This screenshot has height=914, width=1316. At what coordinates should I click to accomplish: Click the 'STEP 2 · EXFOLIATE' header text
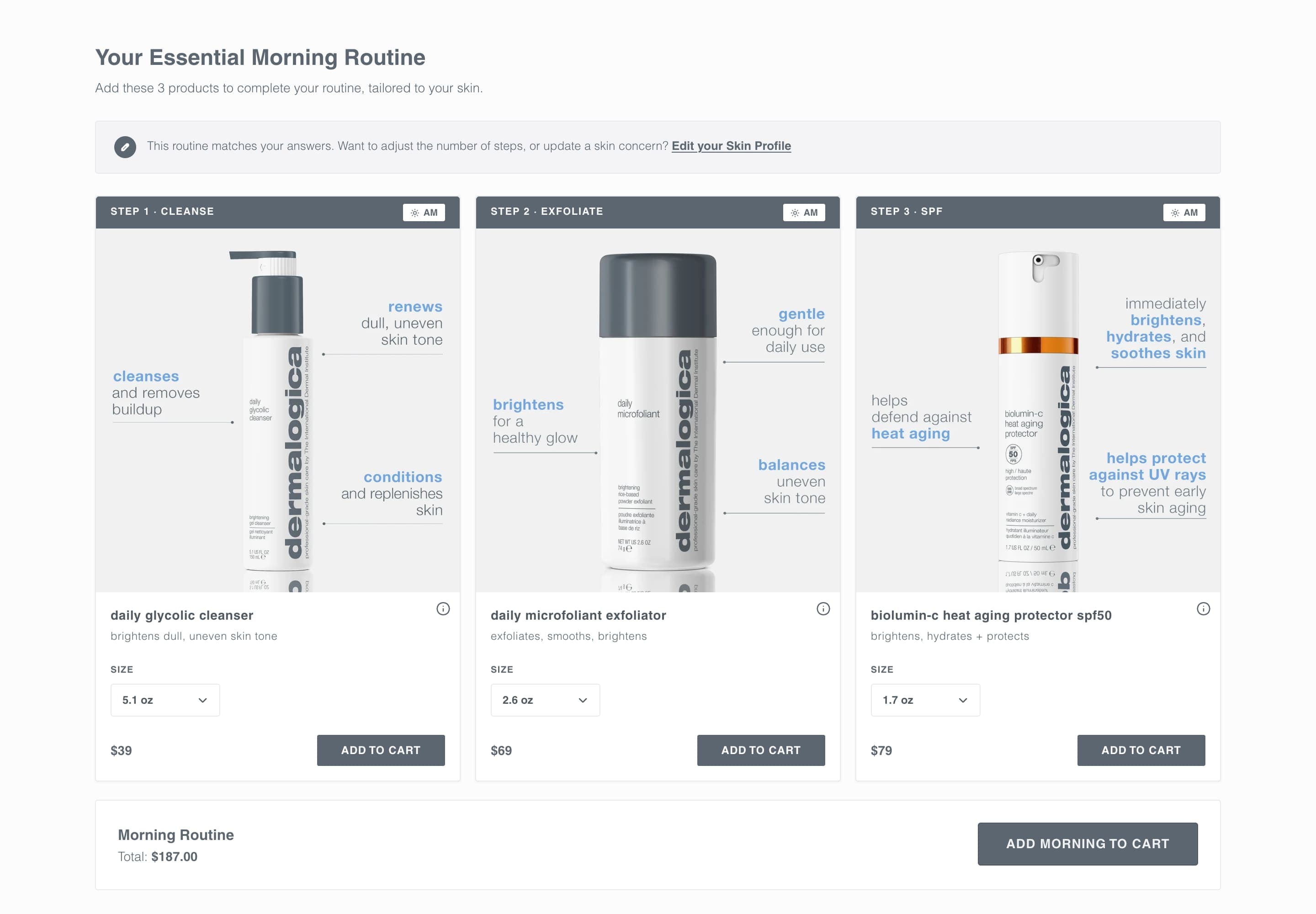[x=547, y=211]
